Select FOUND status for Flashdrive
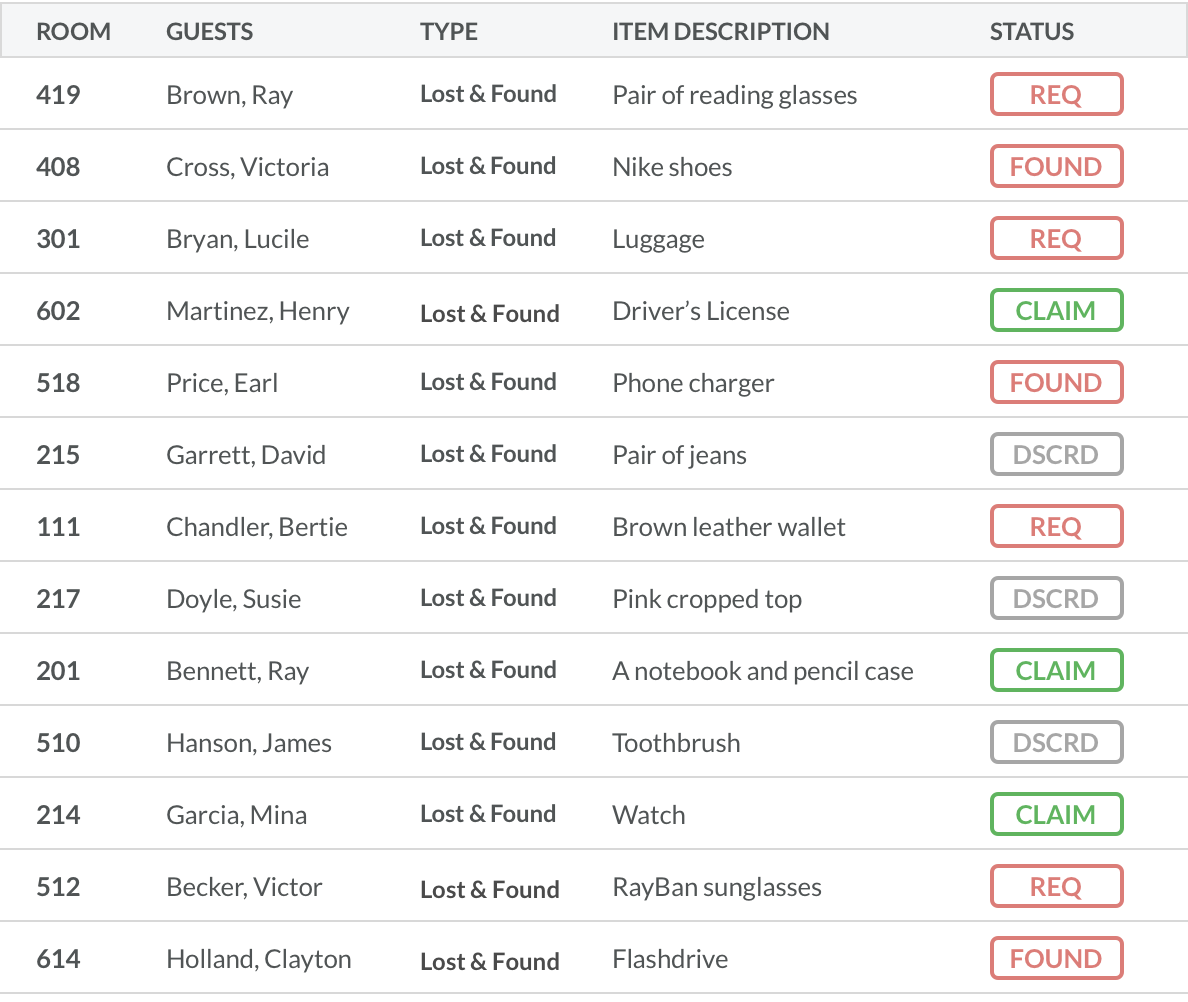The height and width of the screenshot is (1002, 1188). tap(1056, 959)
